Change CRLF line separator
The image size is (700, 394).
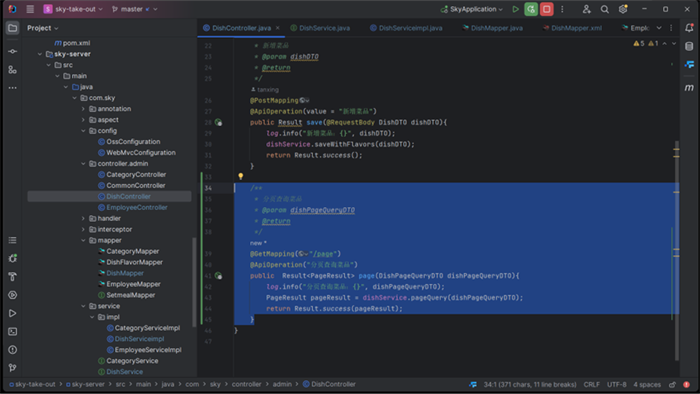pyautogui.click(x=592, y=384)
